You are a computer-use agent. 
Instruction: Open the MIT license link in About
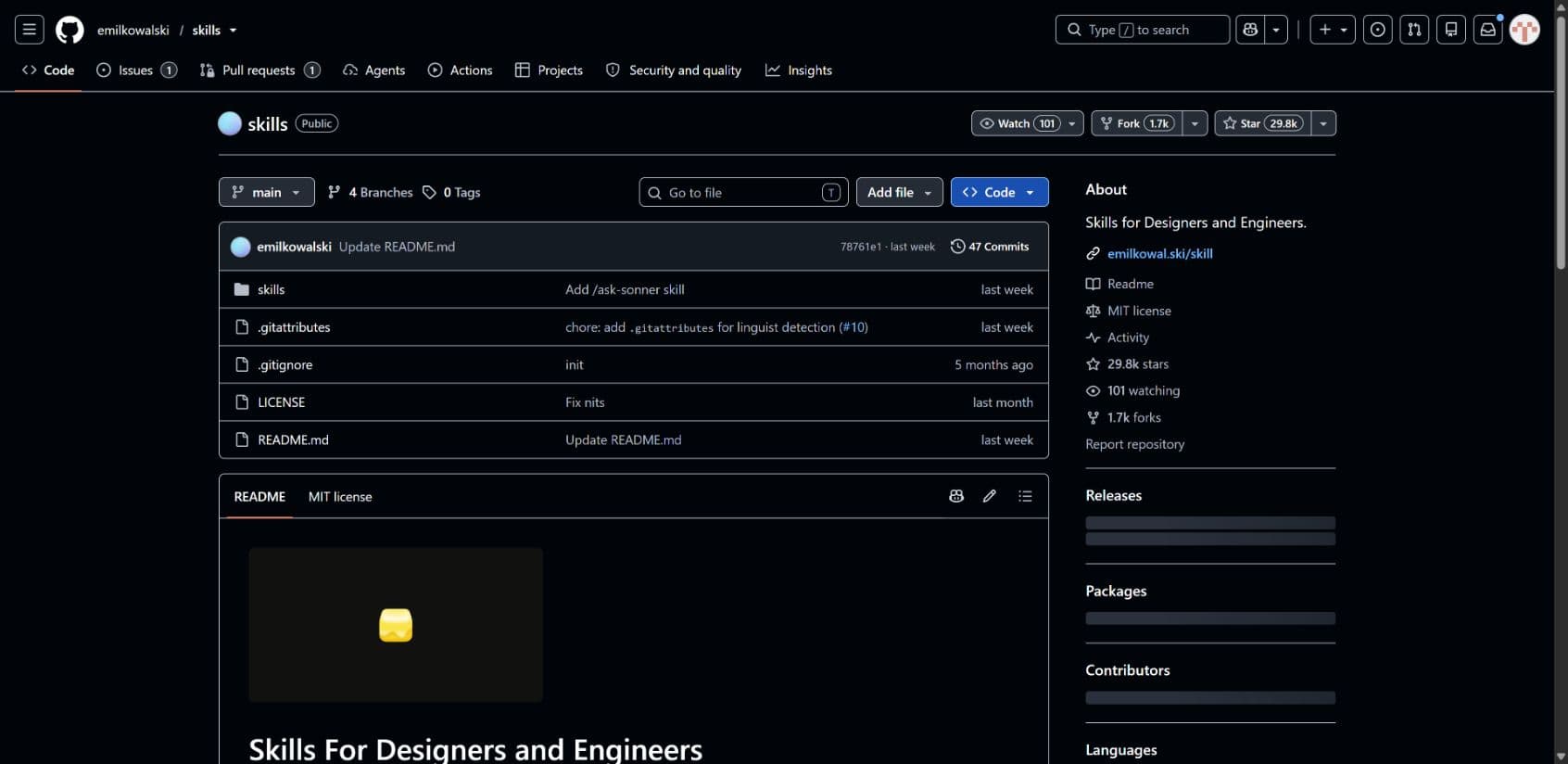(x=1139, y=311)
